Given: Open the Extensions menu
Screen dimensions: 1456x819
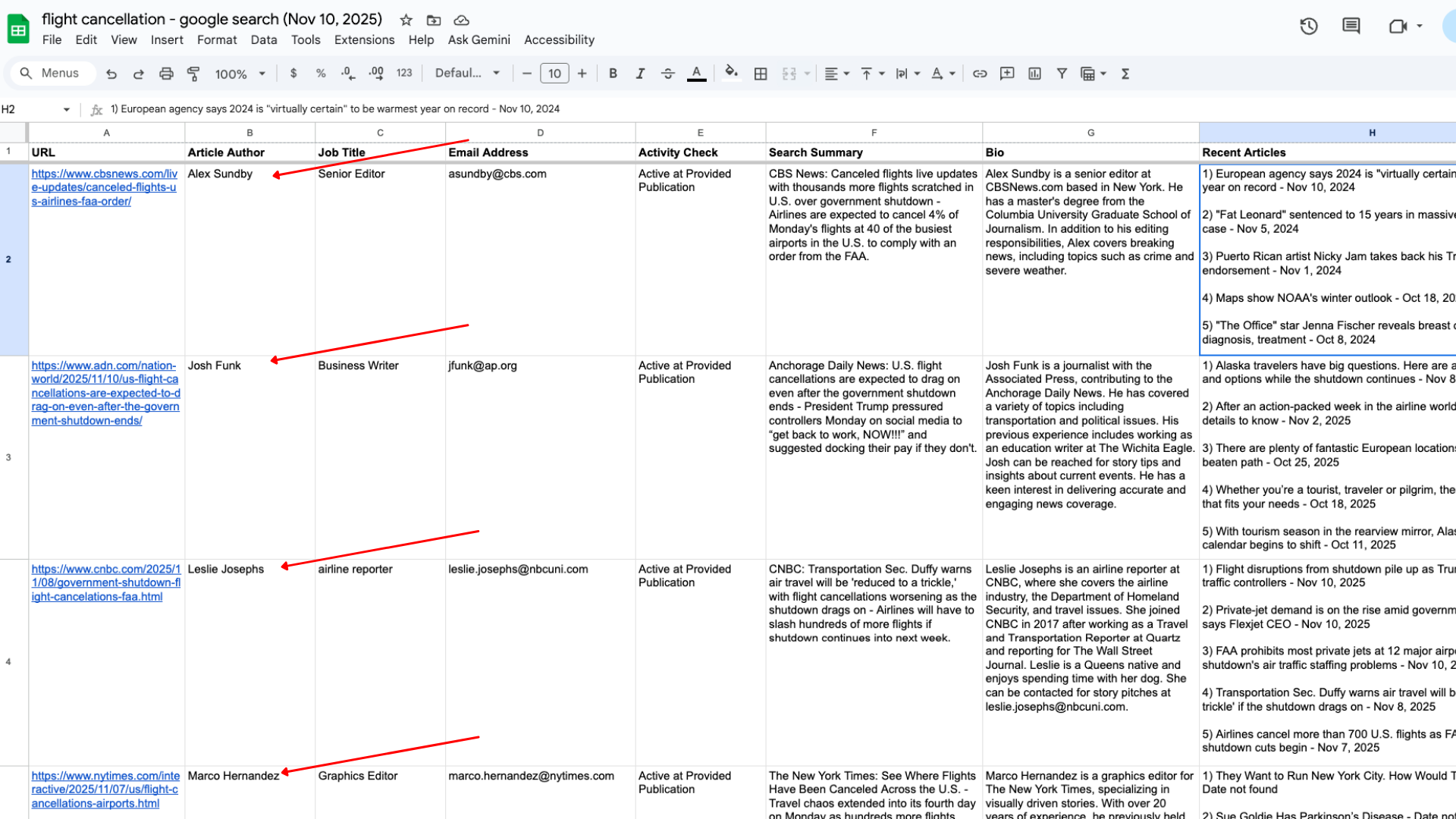Looking at the screenshot, I should [364, 39].
